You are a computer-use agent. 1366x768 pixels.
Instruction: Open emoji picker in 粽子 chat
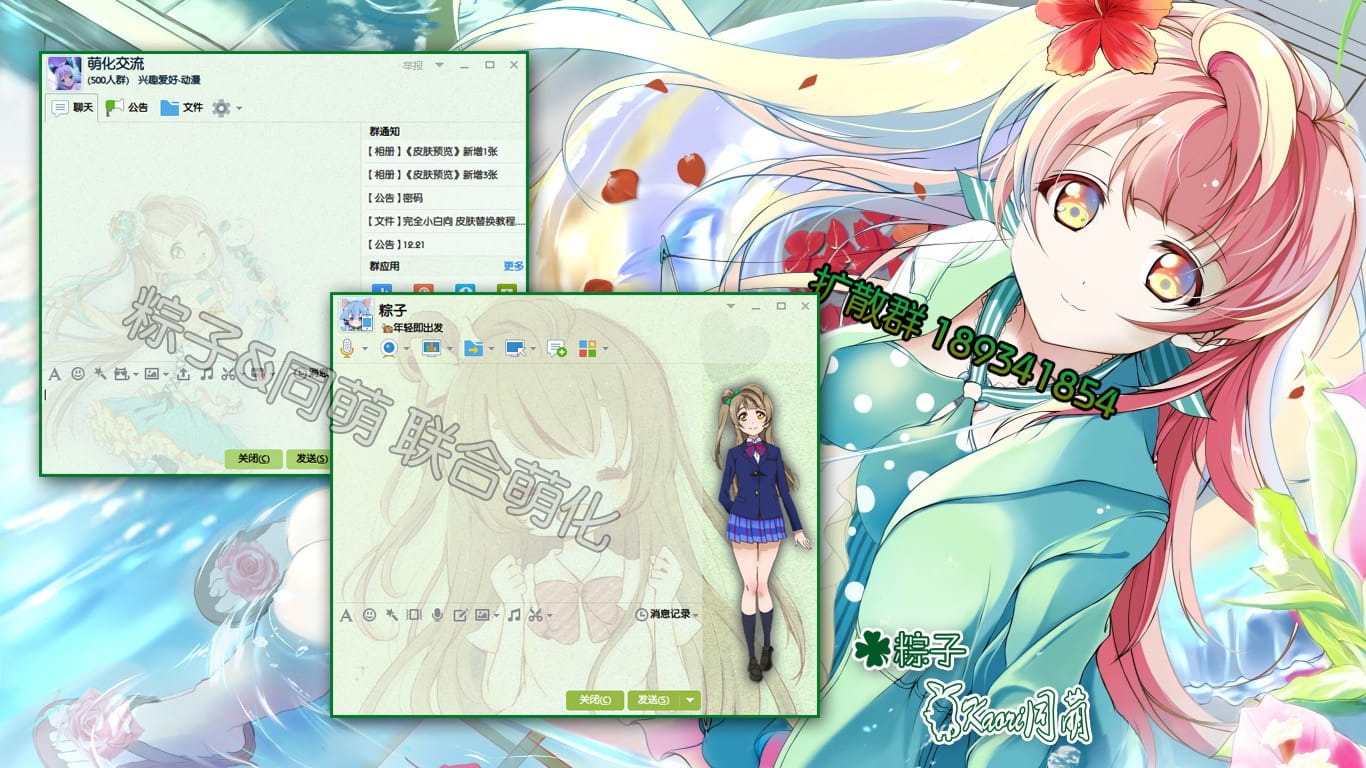click(369, 615)
